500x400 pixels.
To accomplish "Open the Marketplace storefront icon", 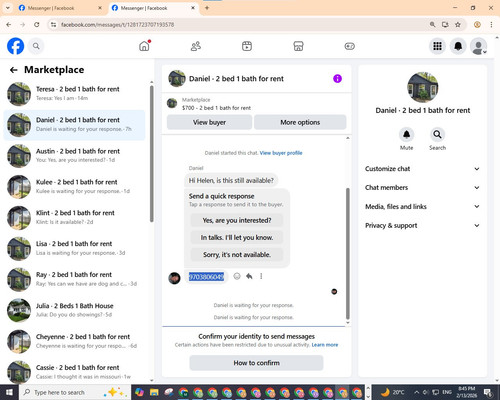I will coord(298,46).
